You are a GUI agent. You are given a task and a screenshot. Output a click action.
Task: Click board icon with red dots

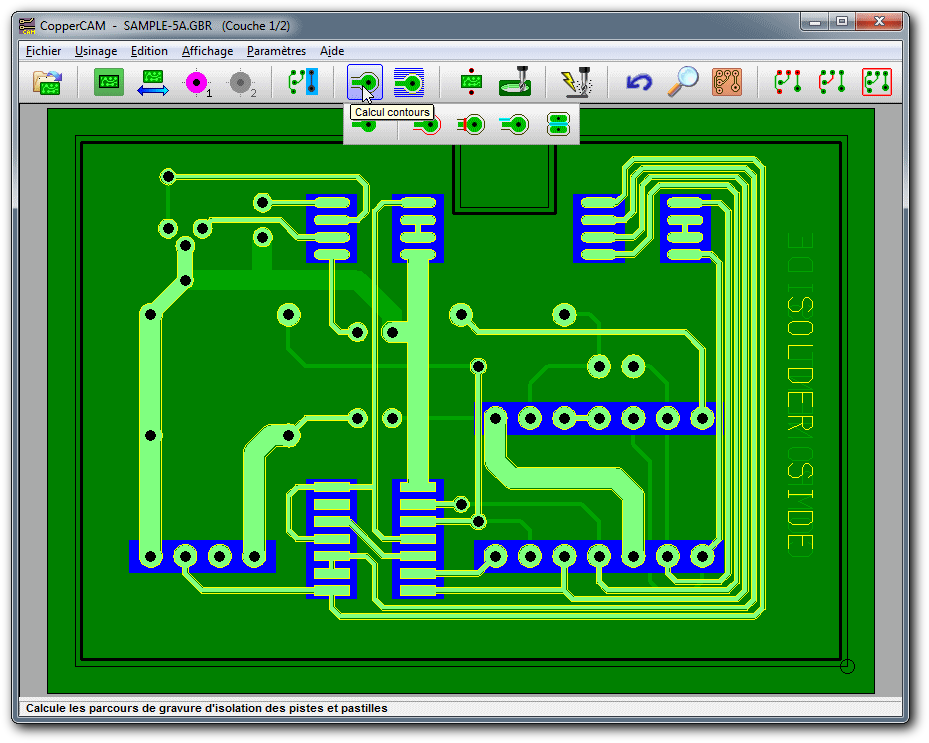(472, 82)
